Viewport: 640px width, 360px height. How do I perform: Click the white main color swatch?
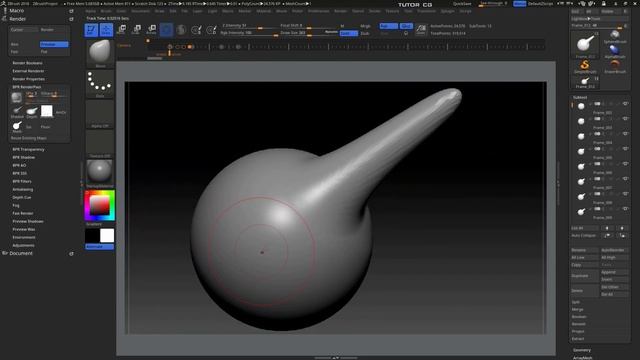[x=107, y=236]
